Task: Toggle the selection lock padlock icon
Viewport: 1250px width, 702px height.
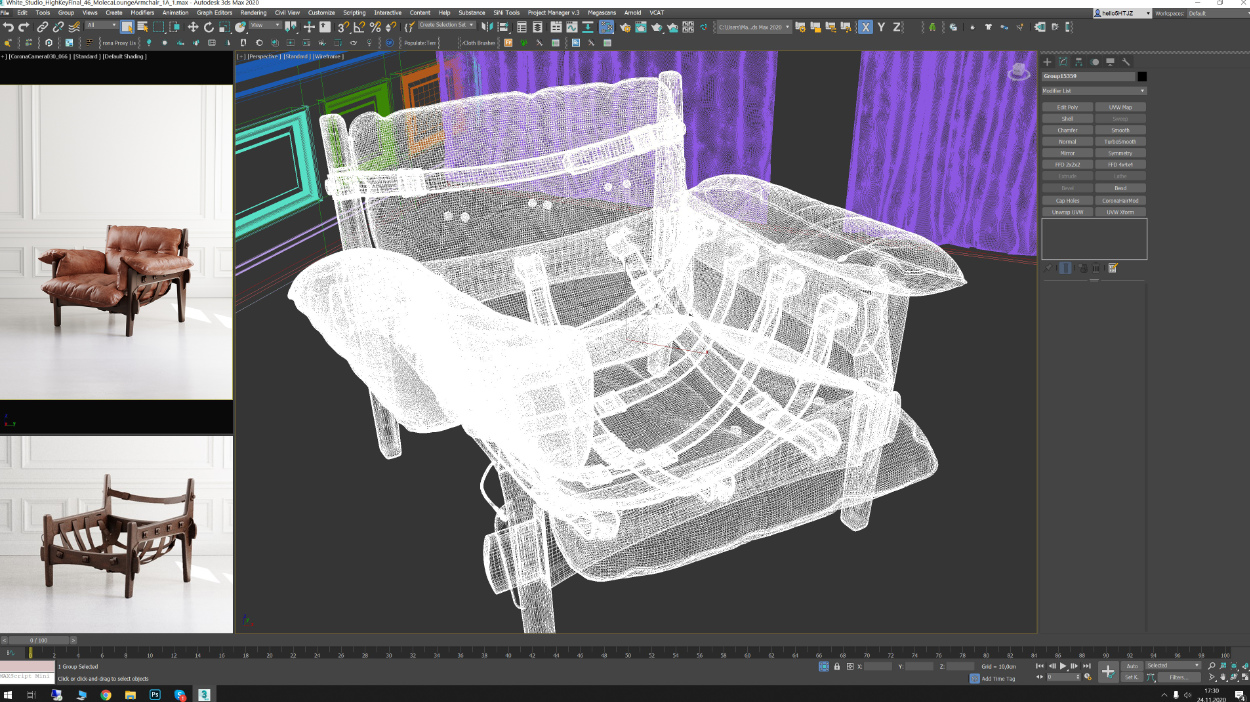Action: click(x=837, y=666)
